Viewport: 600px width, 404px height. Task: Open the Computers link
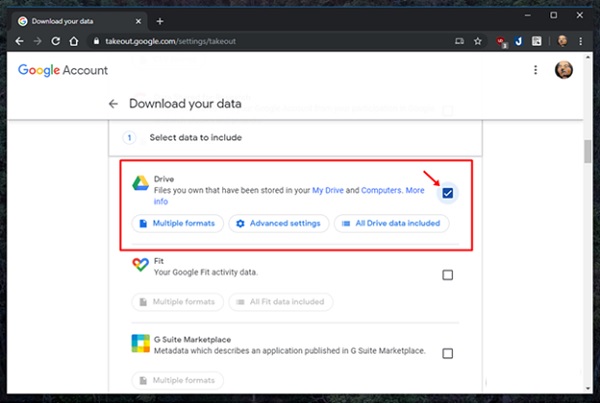[x=381, y=190]
